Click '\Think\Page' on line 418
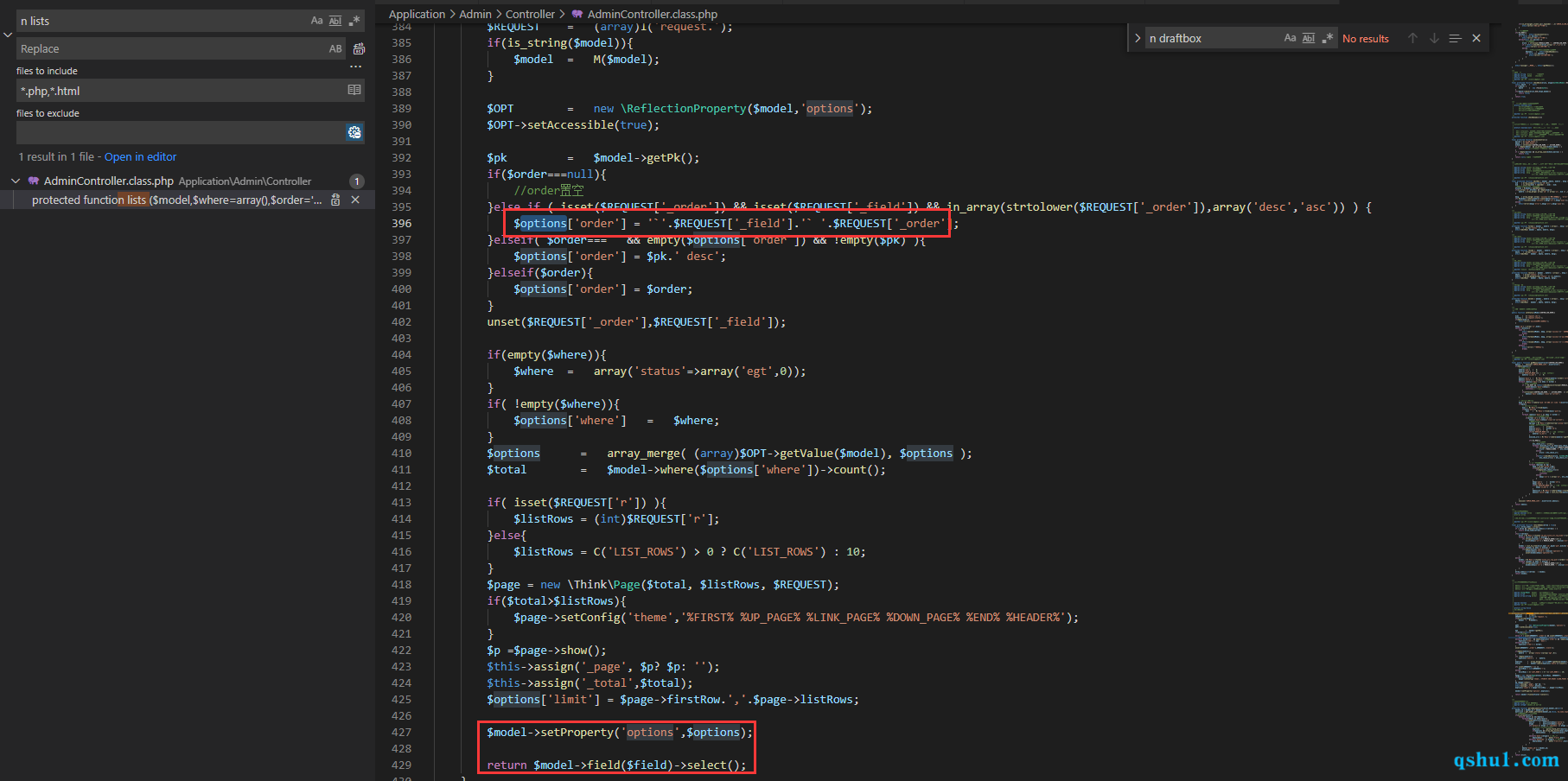Image resolution: width=1568 pixels, height=781 pixels. coord(603,585)
